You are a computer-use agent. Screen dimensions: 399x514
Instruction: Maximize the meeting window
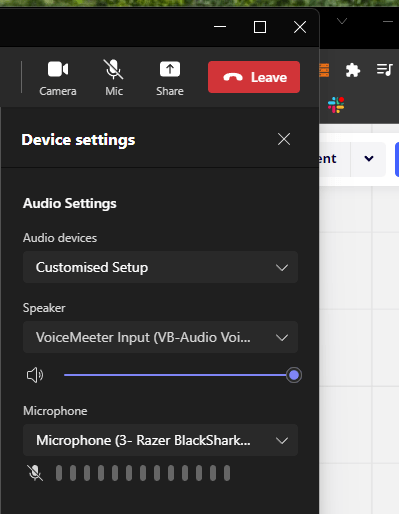click(260, 27)
